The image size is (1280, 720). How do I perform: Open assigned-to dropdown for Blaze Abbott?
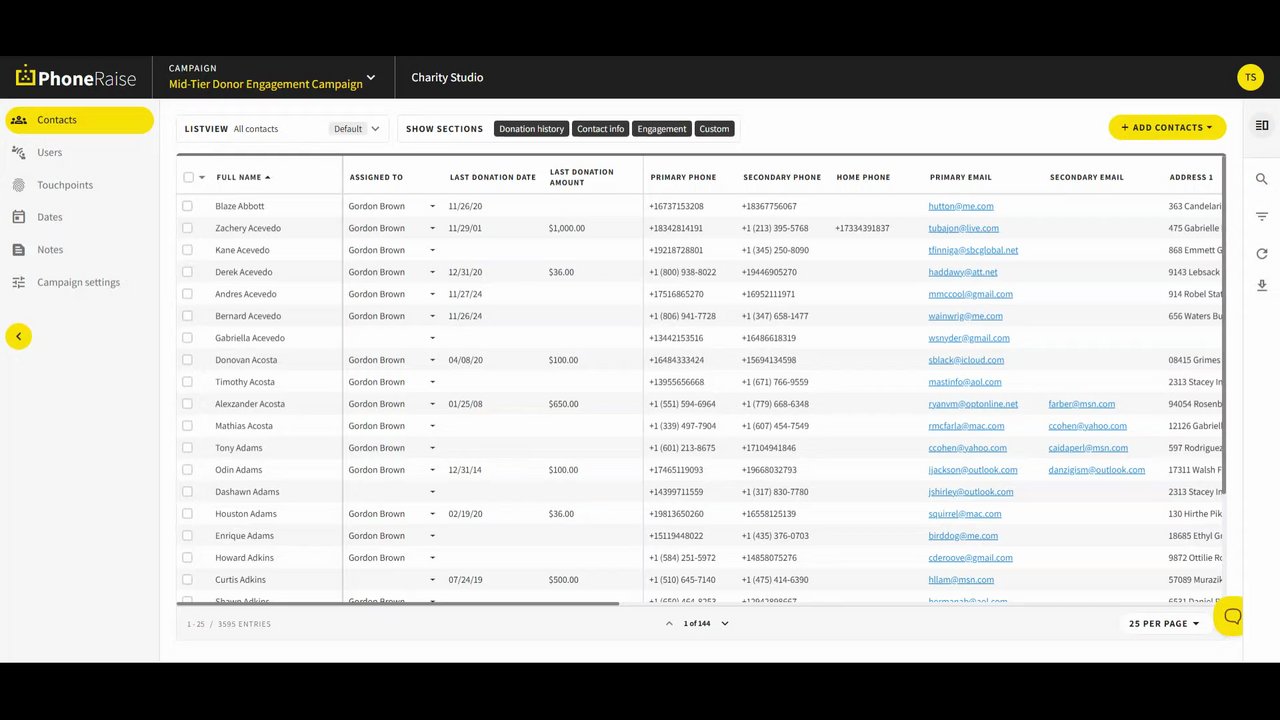(x=433, y=206)
